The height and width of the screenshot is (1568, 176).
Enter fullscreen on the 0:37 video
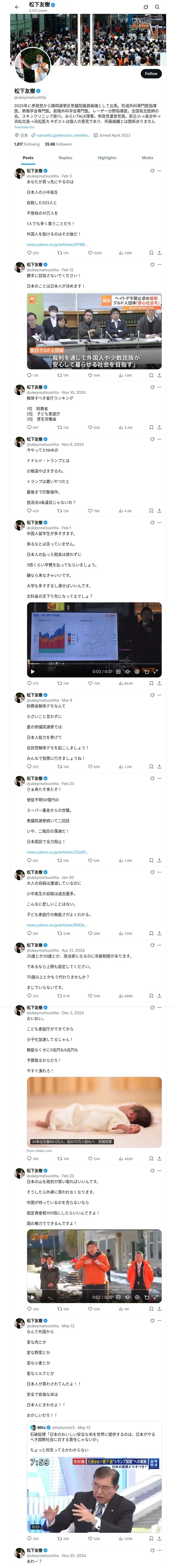point(155,671)
